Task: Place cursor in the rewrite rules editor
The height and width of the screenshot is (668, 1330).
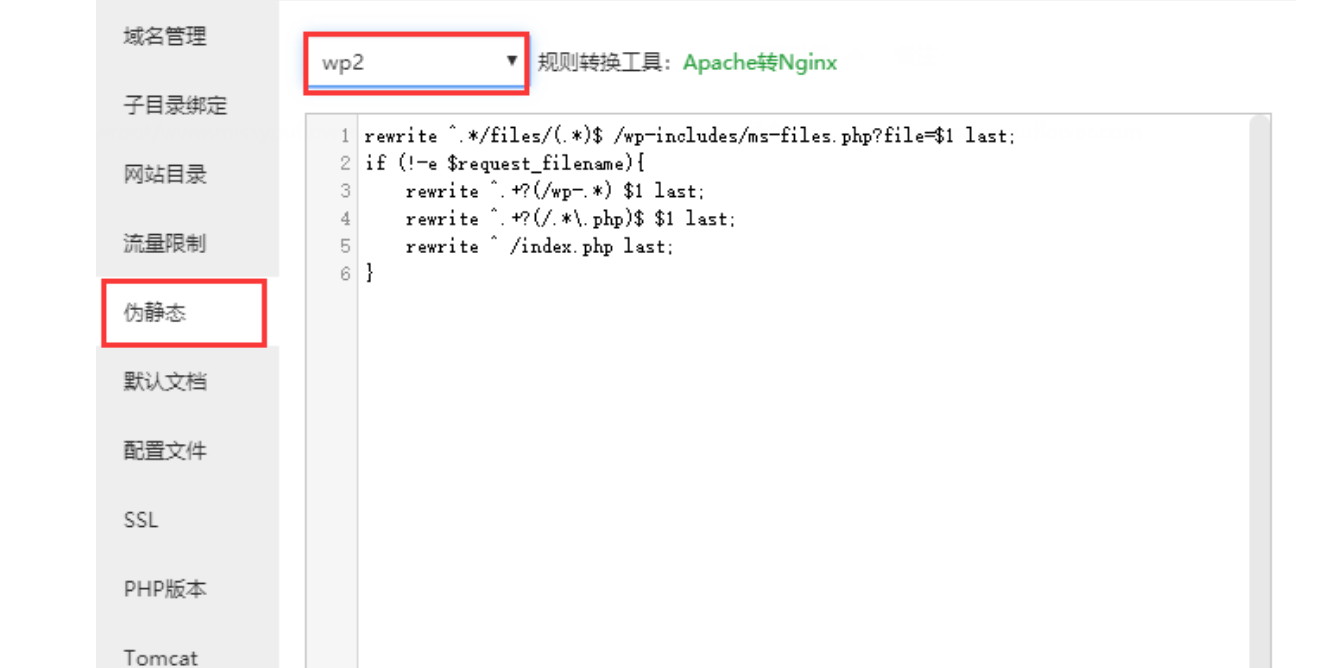Action: pos(700,400)
